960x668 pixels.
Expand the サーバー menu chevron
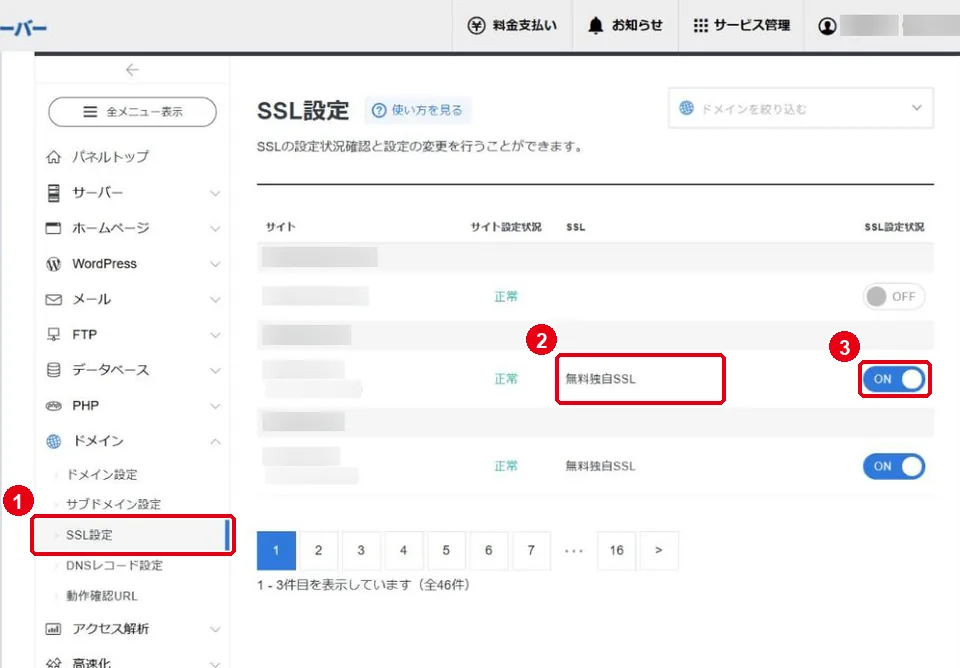tap(215, 193)
